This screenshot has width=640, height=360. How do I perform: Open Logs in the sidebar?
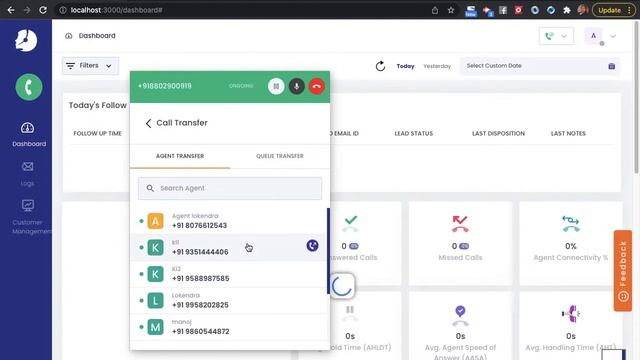tap(28, 174)
